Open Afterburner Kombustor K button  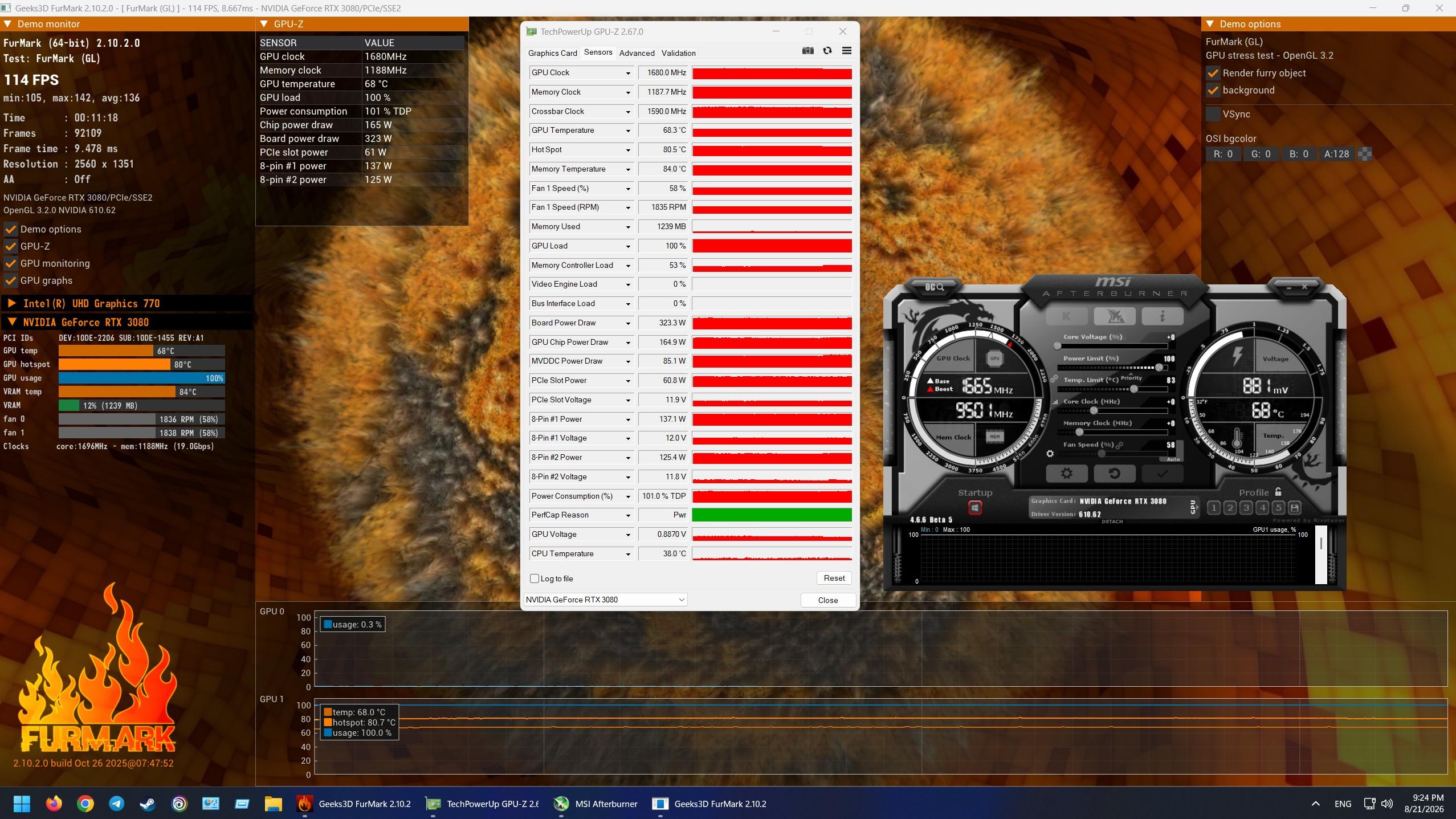click(1066, 316)
